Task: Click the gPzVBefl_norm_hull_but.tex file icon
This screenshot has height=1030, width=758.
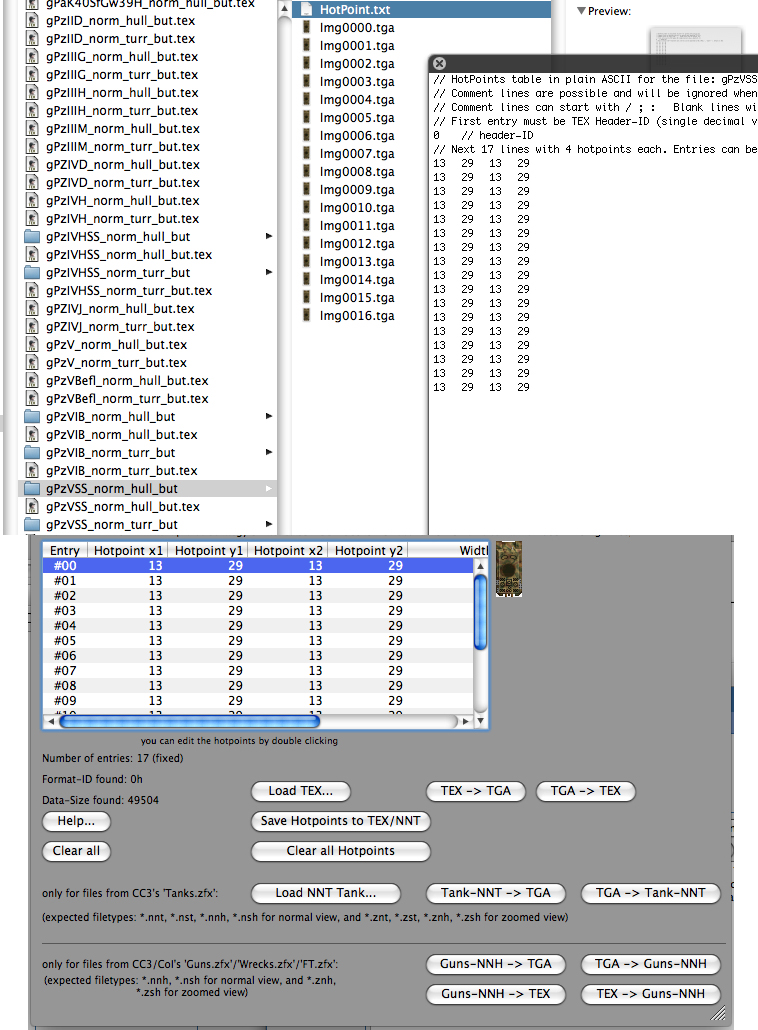Action: pos(32,380)
